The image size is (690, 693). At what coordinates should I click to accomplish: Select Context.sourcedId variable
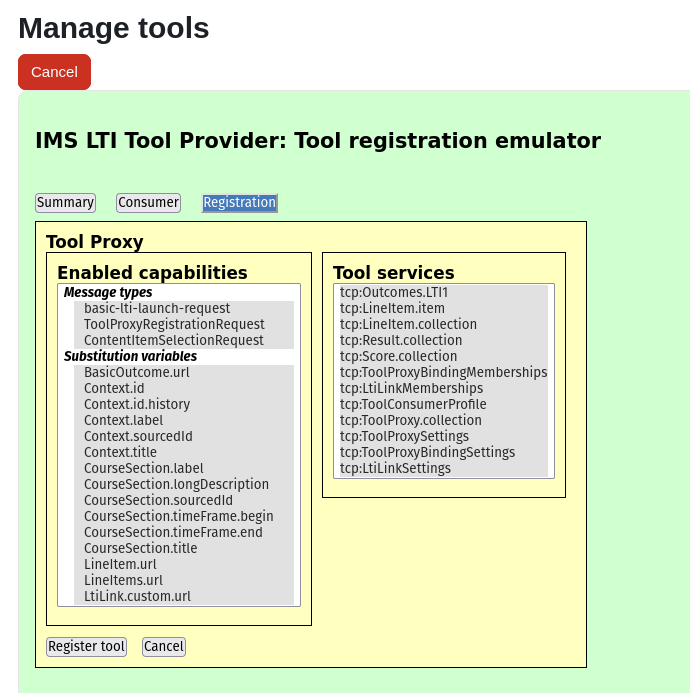(x=184, y=436)
